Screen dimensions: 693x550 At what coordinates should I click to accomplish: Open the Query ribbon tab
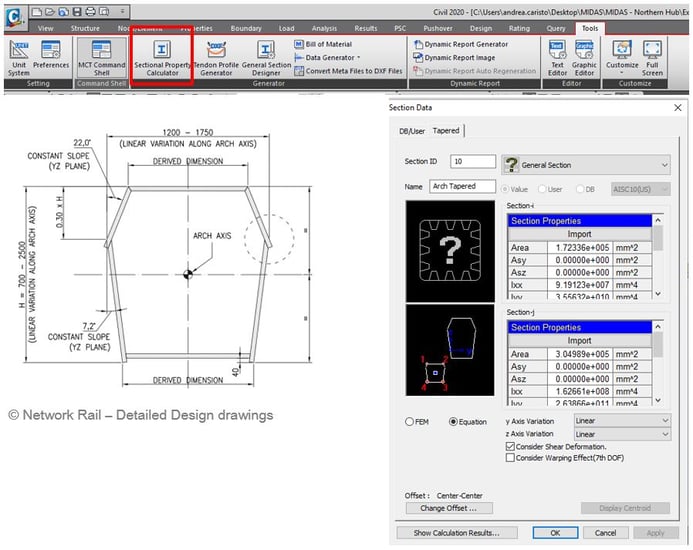pos(556,28)
